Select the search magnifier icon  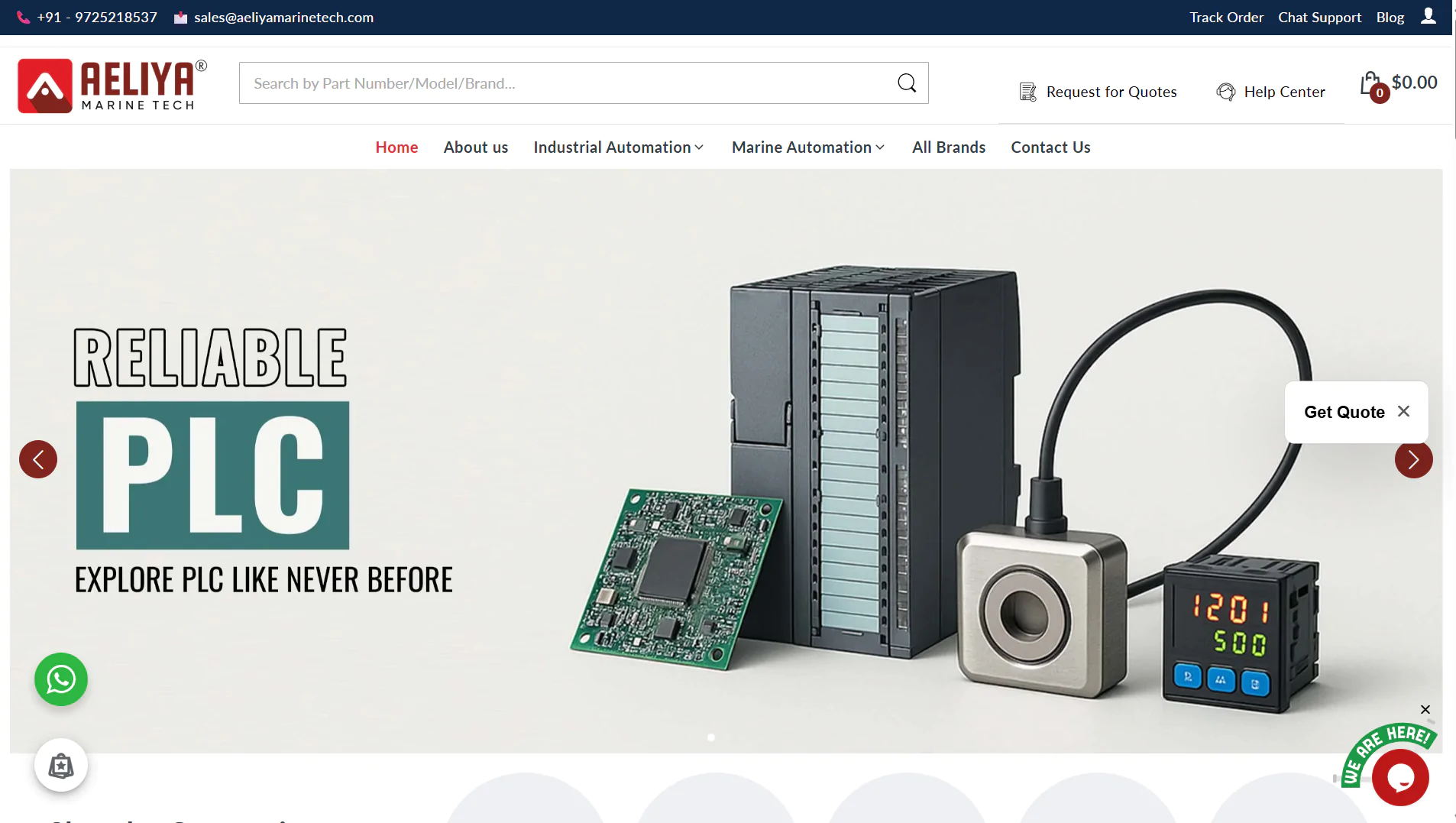tap(906, 83)
